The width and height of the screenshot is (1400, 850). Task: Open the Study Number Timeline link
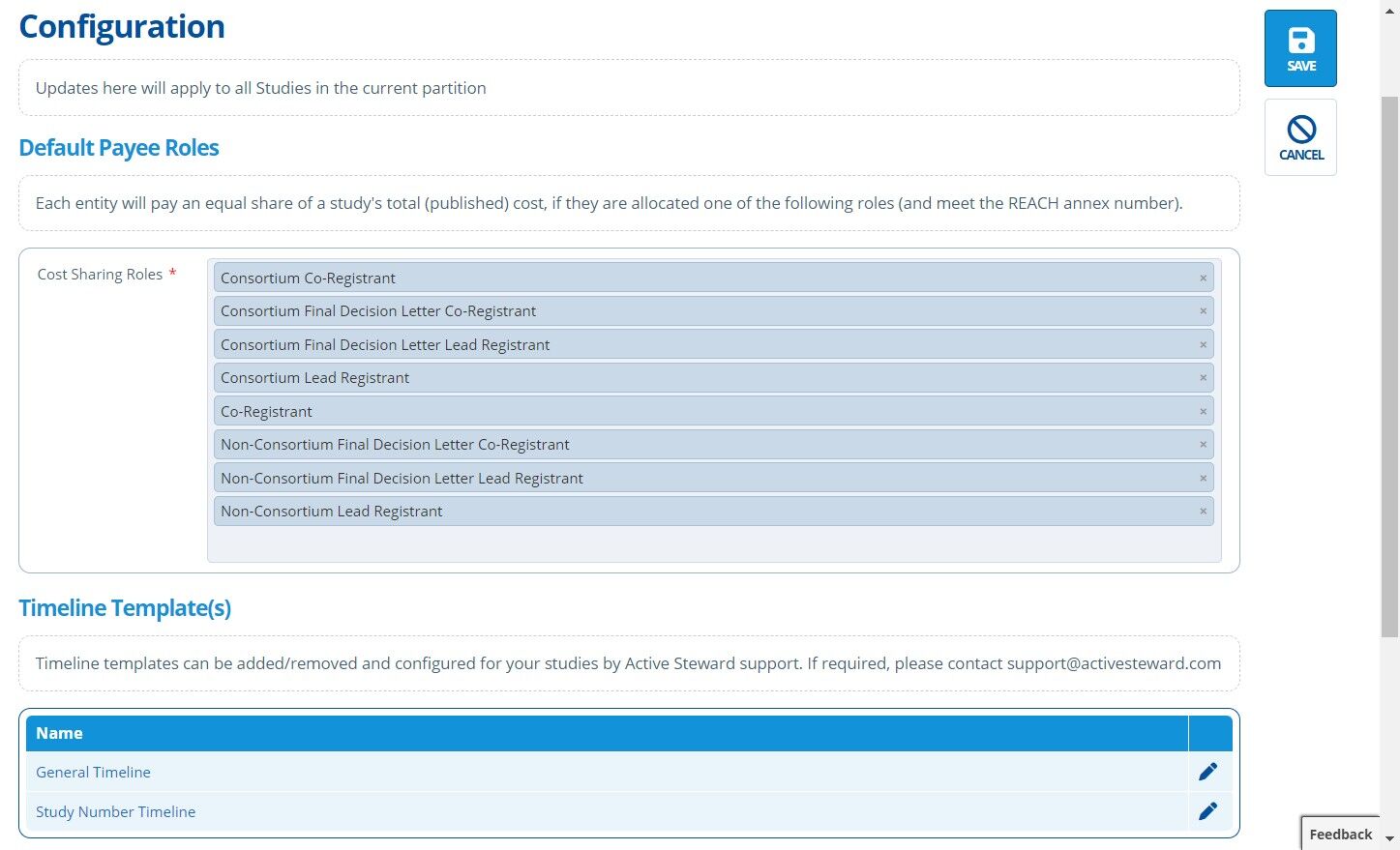(x=115, y=811)
